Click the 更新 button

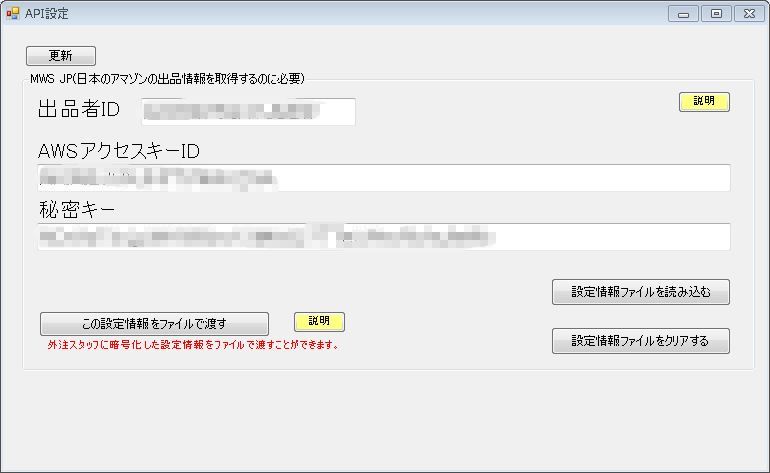coord(61,56)
